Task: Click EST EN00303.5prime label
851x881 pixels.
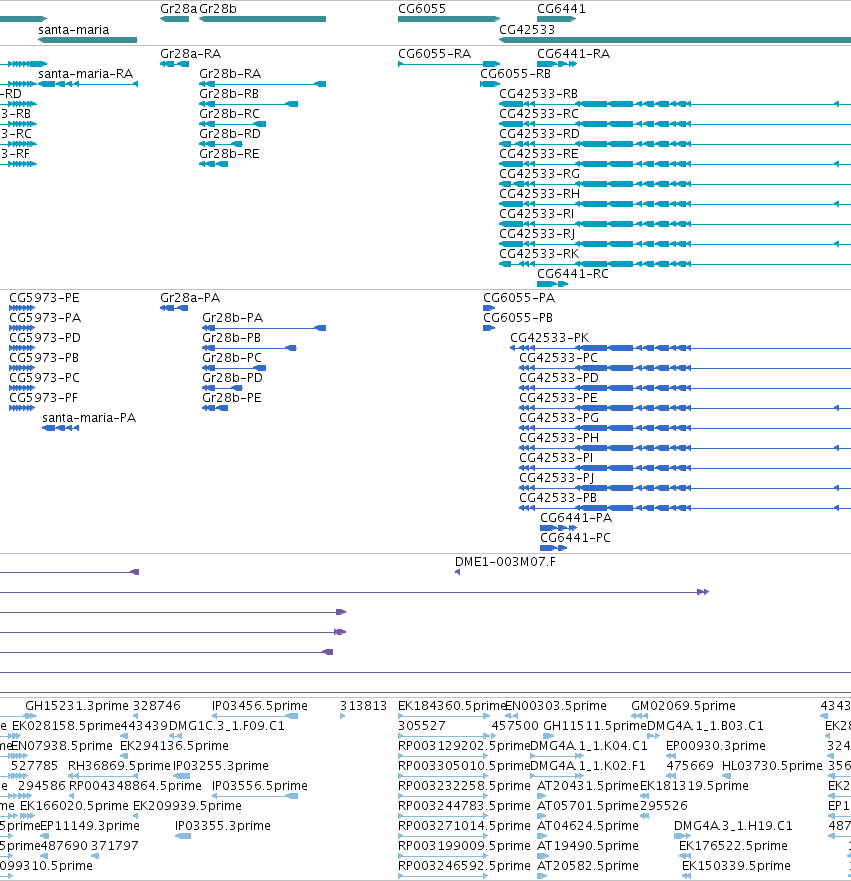Action: (x=556, y=706)
